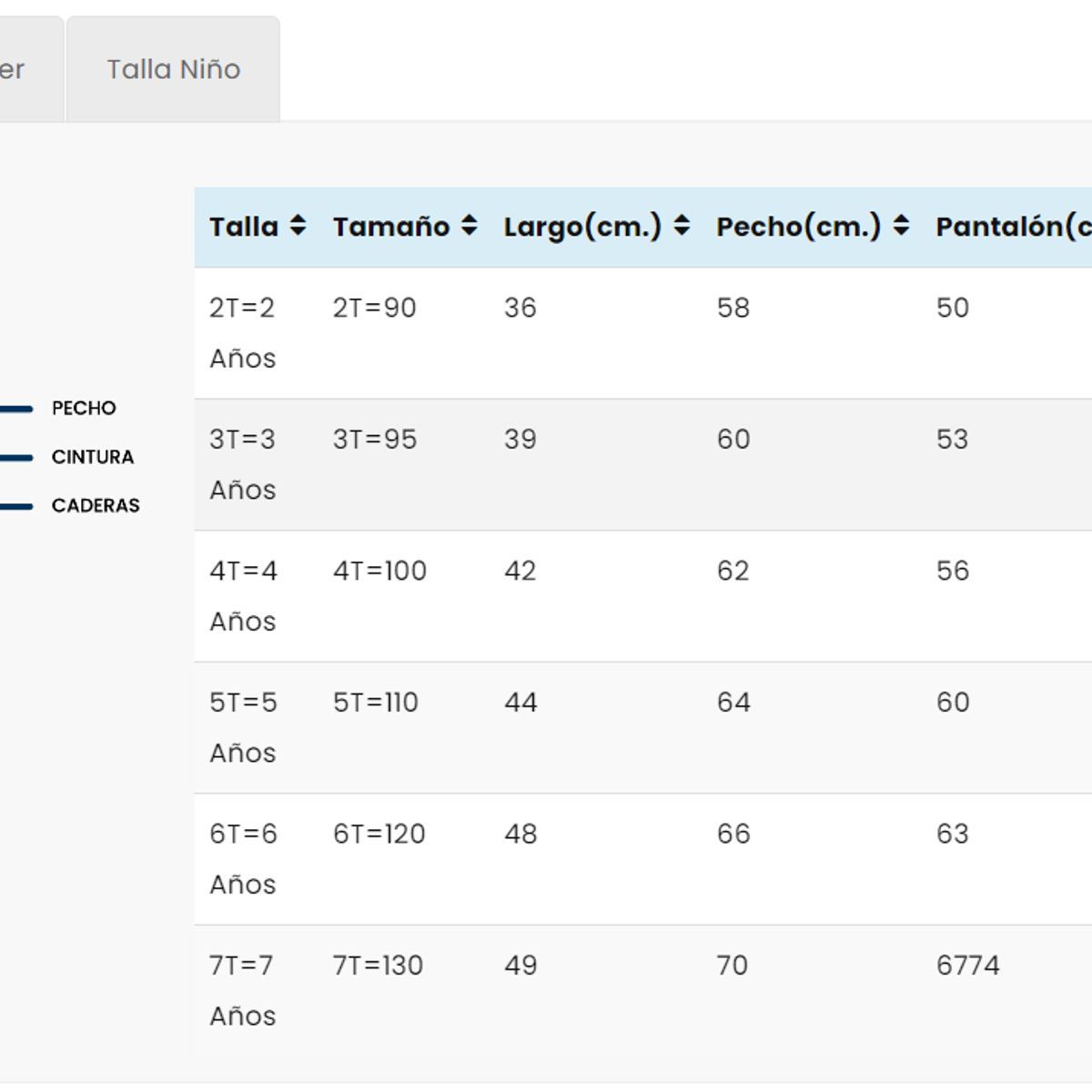The image size is (1092, 1092).
Task: Open the Talla Niño tab
Action: [x=173, y=69]
